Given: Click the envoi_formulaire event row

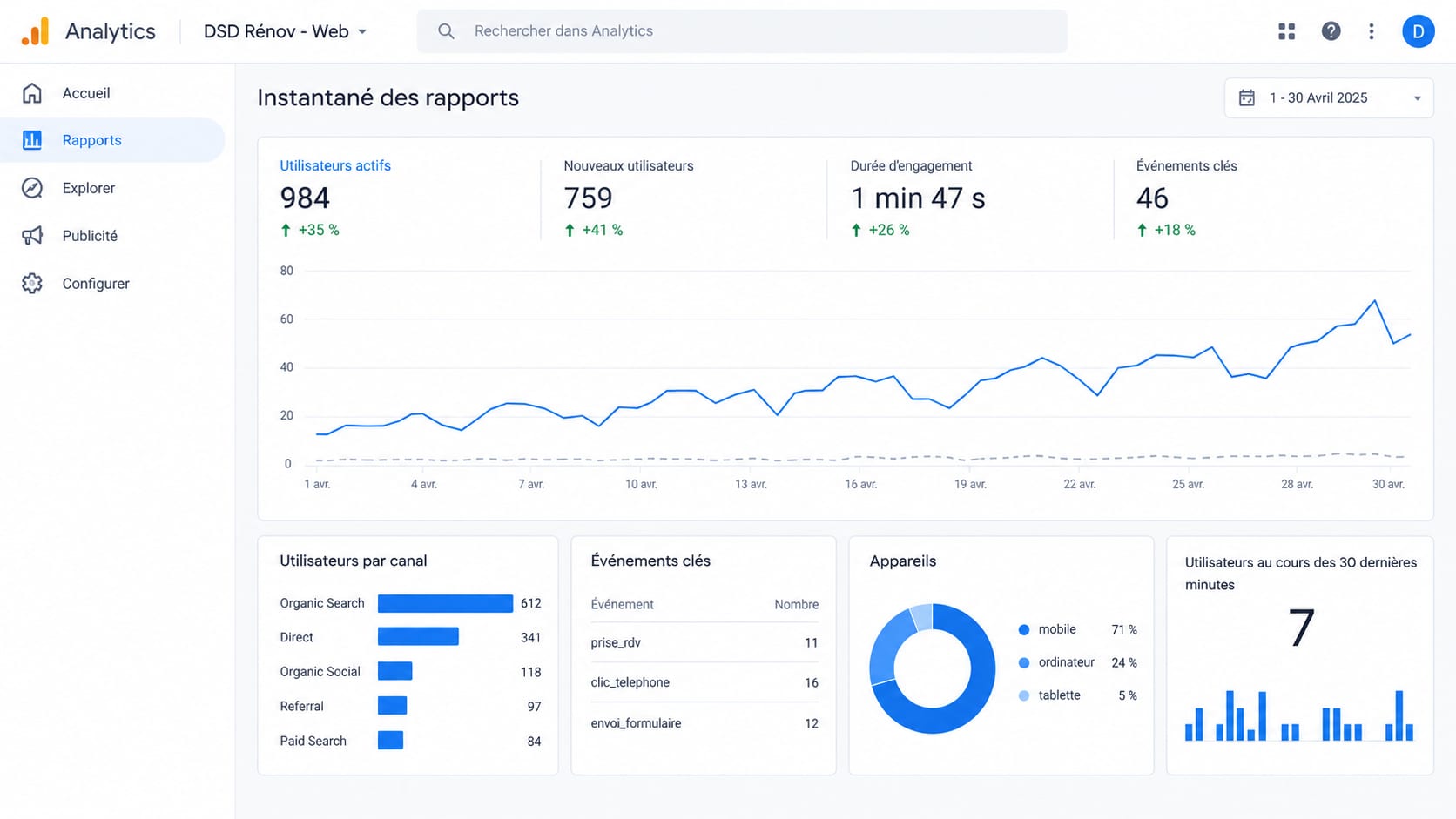Looking at the screenshot, I should [x=704, y=723].
